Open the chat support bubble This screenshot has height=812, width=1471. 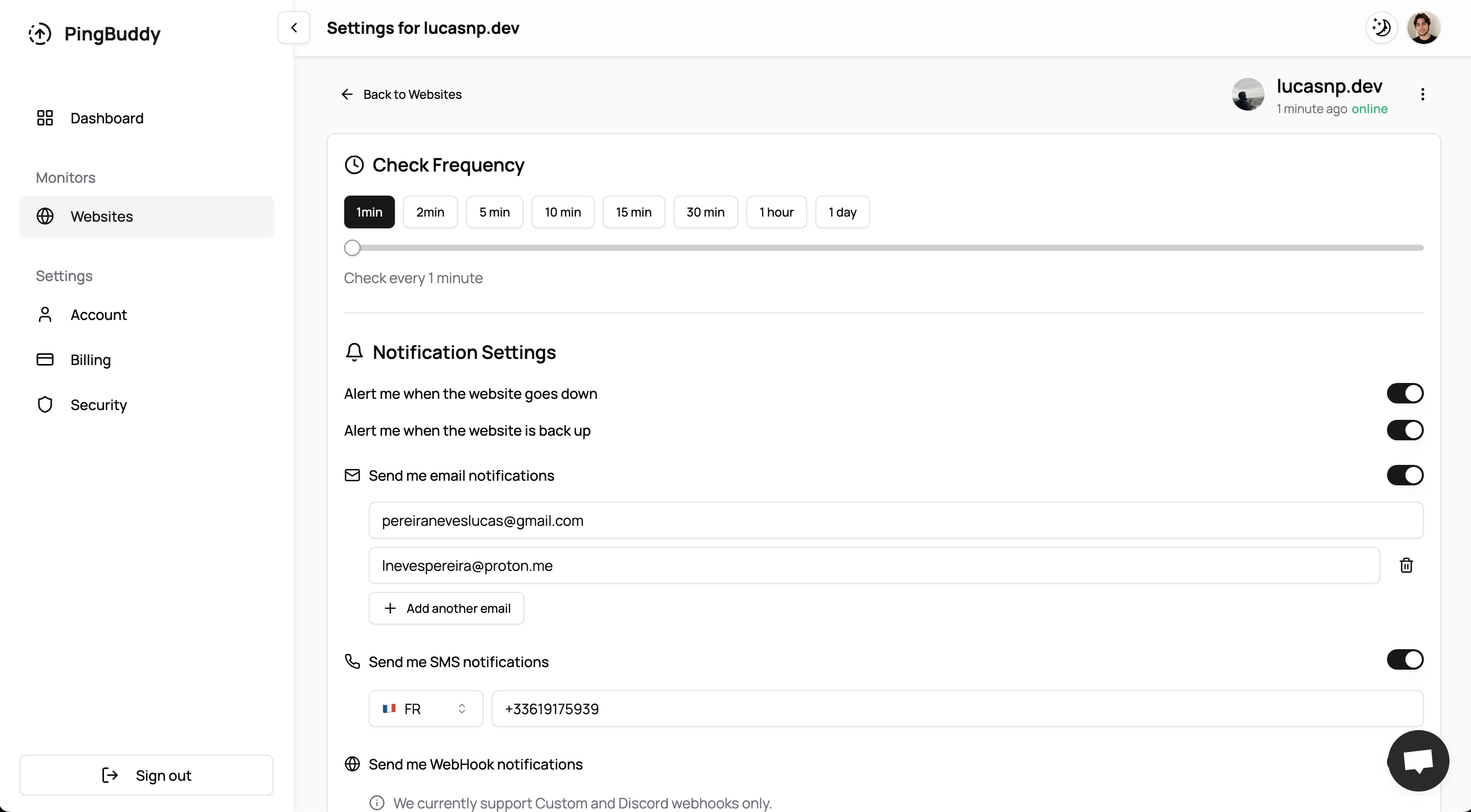(1418, 761)
